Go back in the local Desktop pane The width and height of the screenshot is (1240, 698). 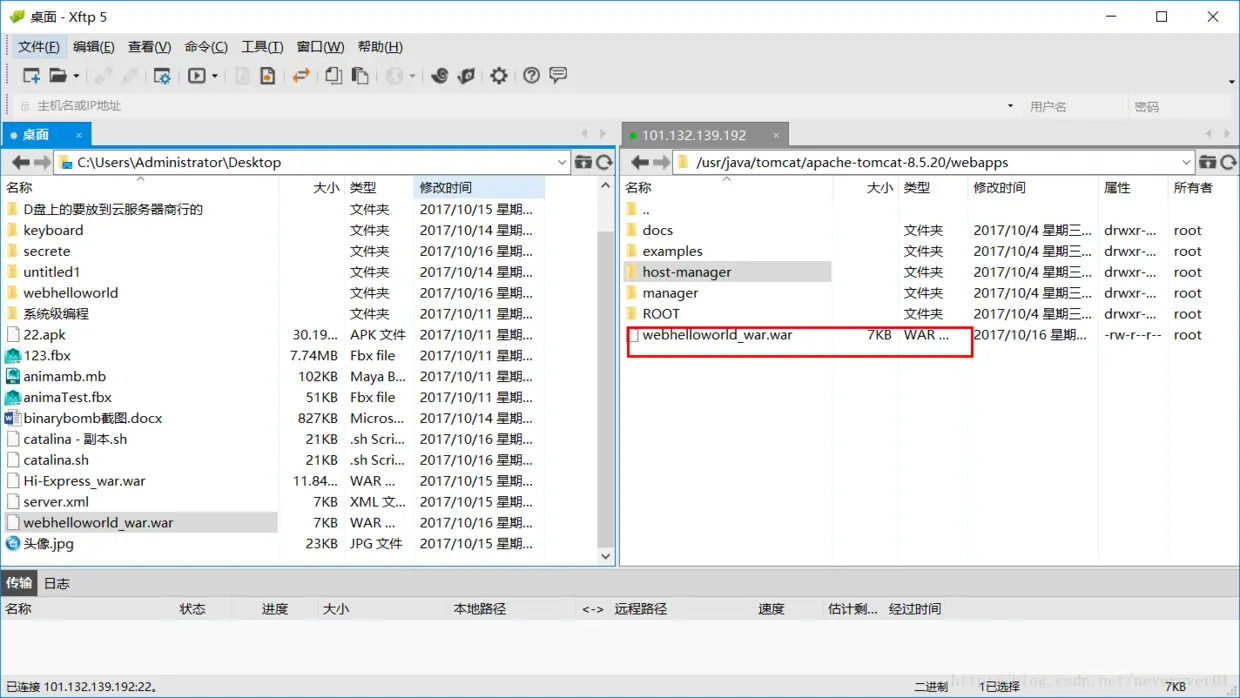click(20, 162)
